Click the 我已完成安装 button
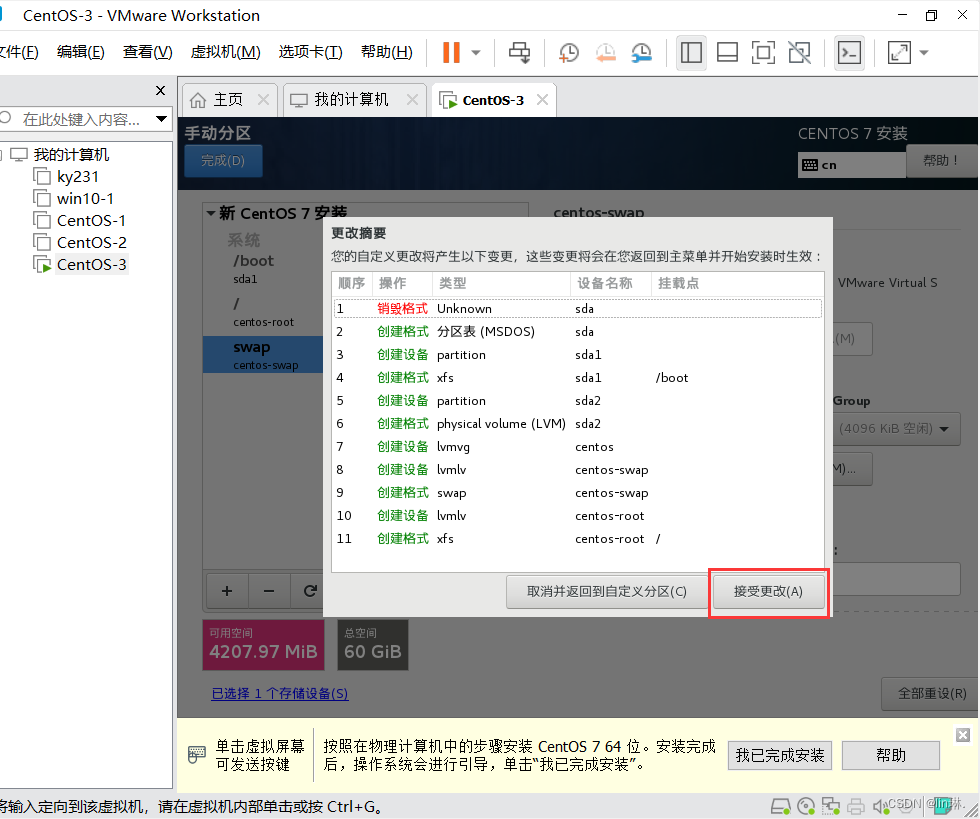Screen dimensions: 980x819 779,755
